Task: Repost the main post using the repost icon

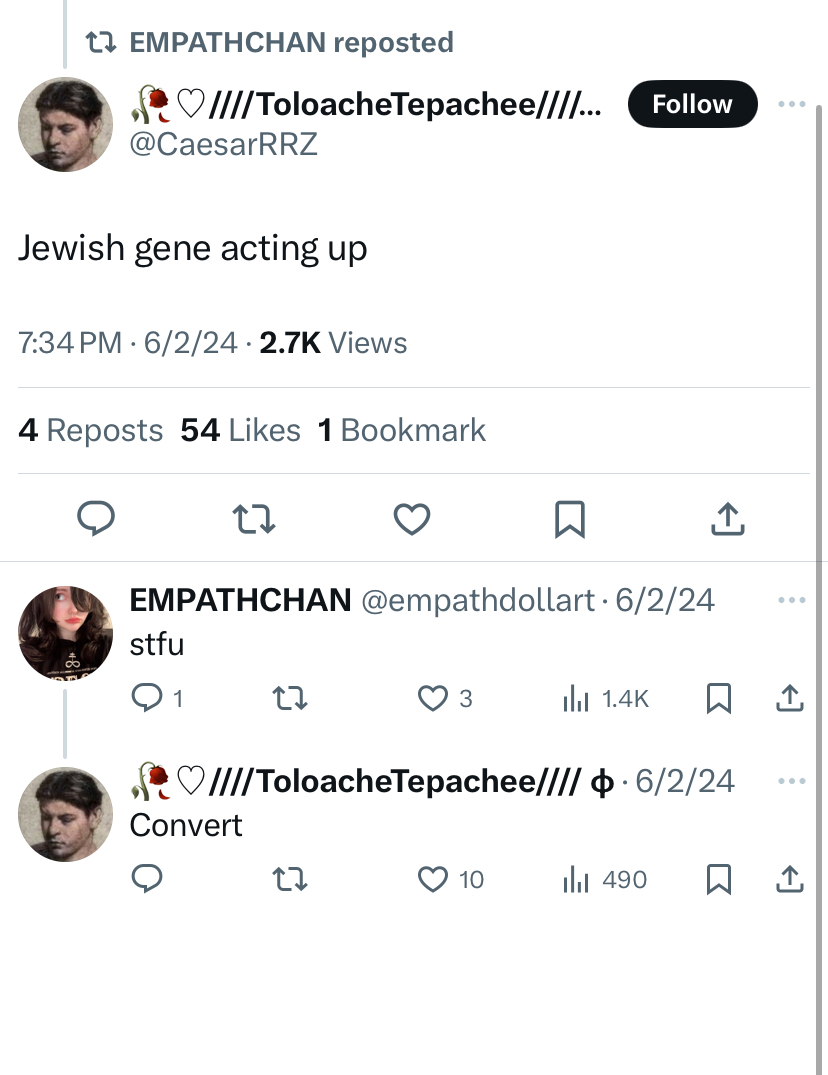Action: [x=254, y=519]
